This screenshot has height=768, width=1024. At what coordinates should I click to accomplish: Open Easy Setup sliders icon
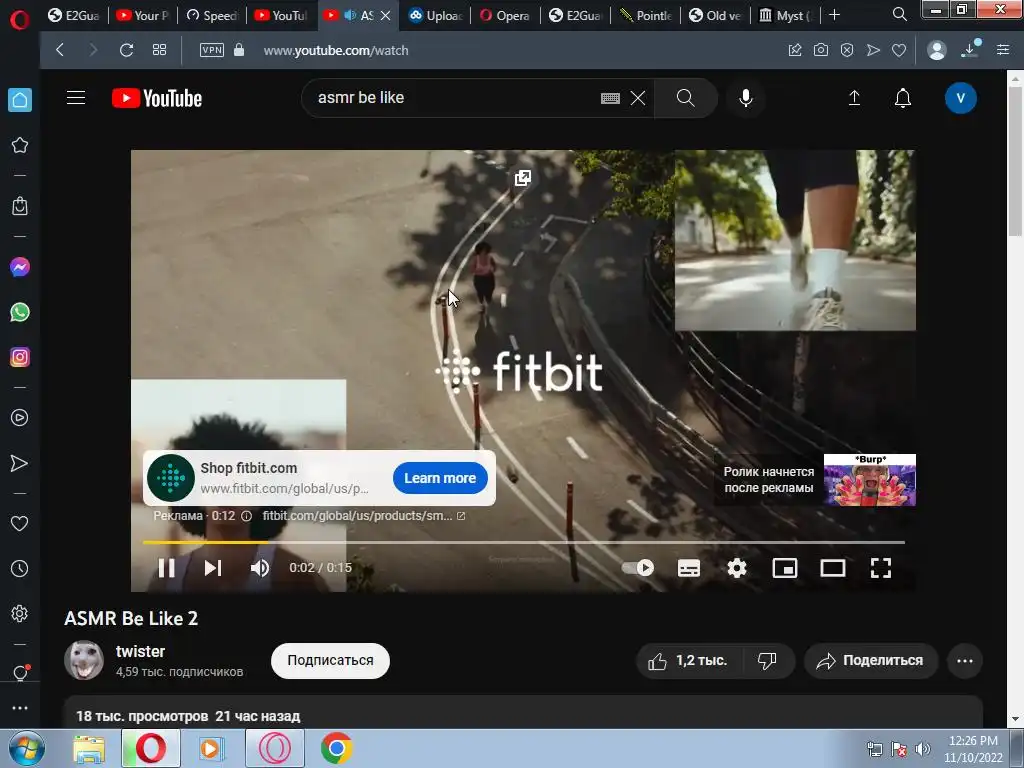(x=1003, y=50)
